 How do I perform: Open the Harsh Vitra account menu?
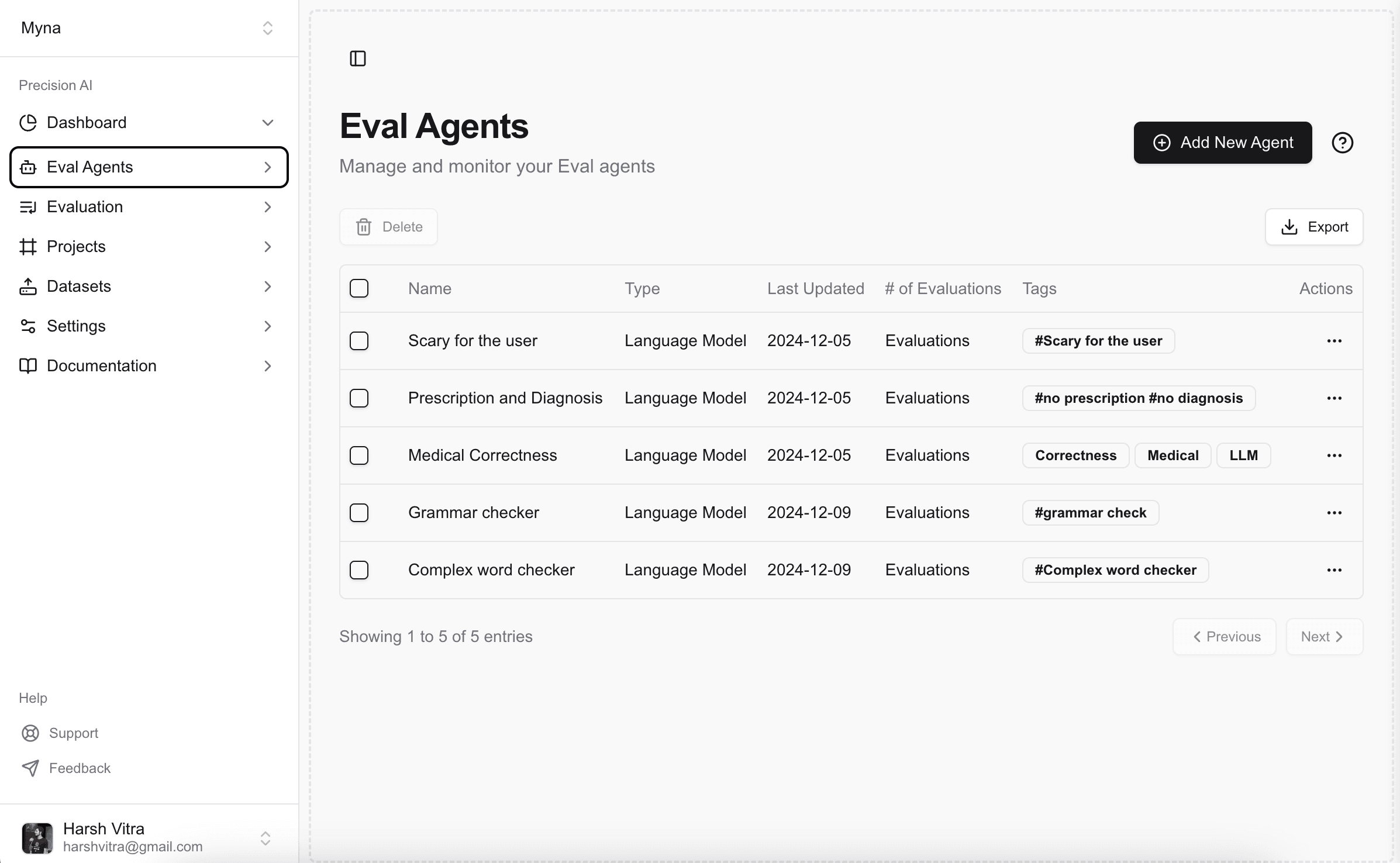tap(149, 837)
